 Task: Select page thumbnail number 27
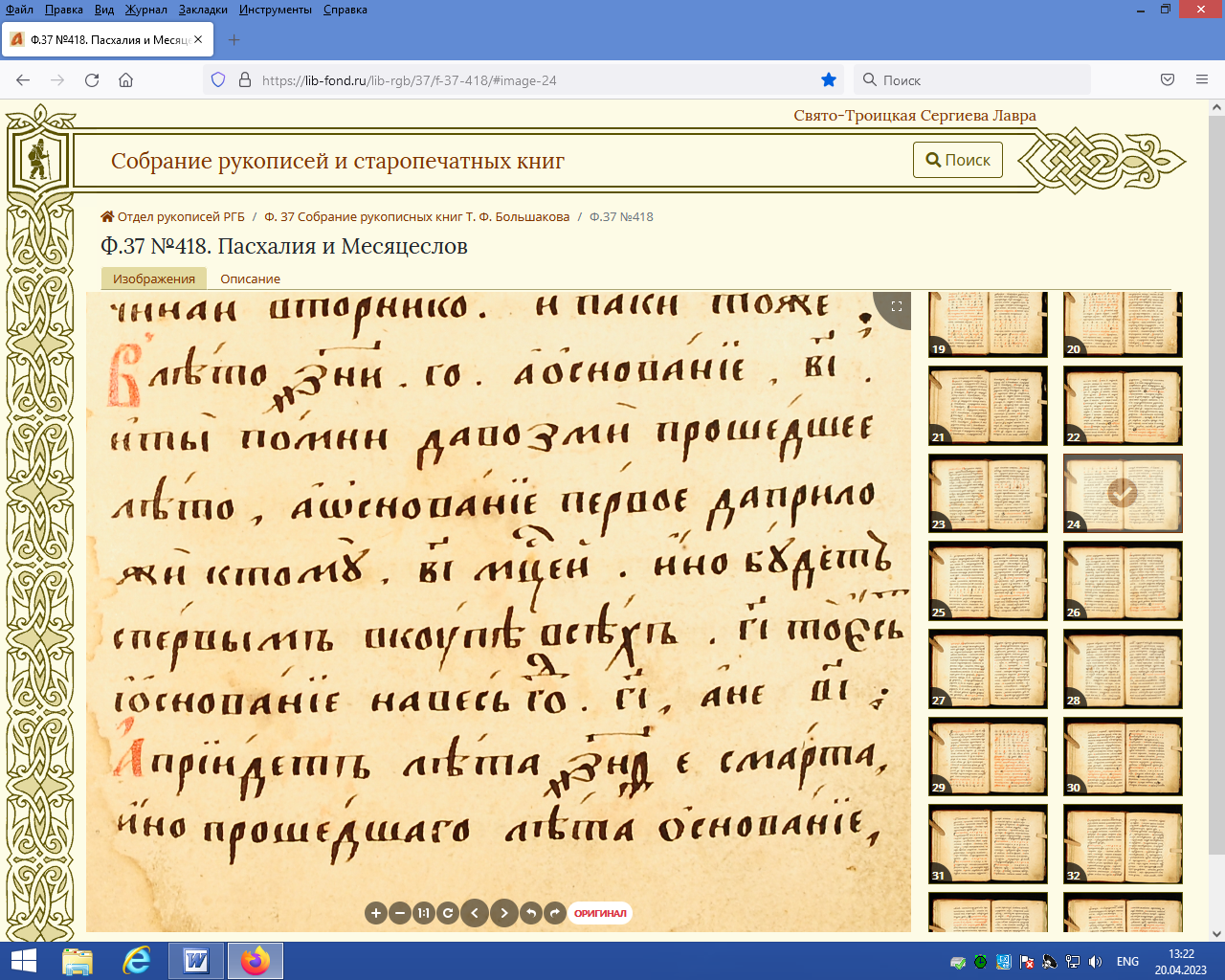pyautogui.click(x=988, y=668)
